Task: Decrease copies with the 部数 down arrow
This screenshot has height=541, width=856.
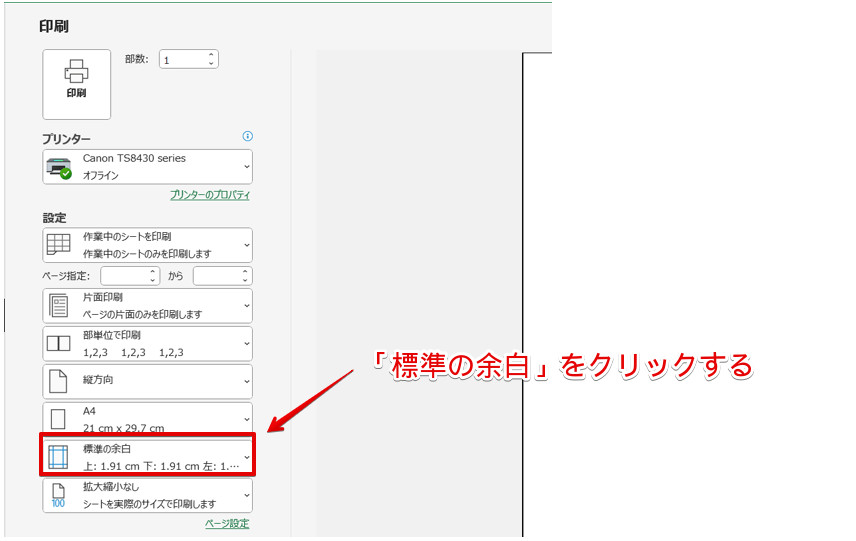Action: point(211,64)
